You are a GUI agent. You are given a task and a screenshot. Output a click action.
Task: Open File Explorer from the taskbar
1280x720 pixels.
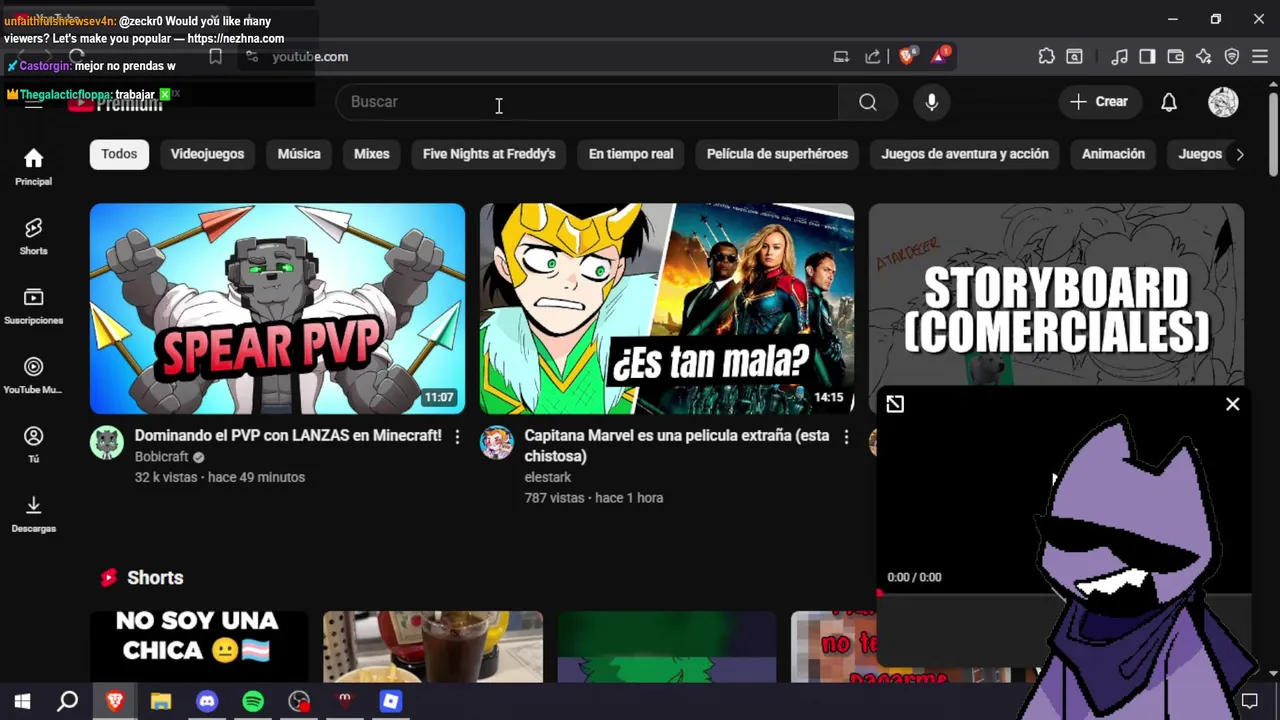point(161,701)
